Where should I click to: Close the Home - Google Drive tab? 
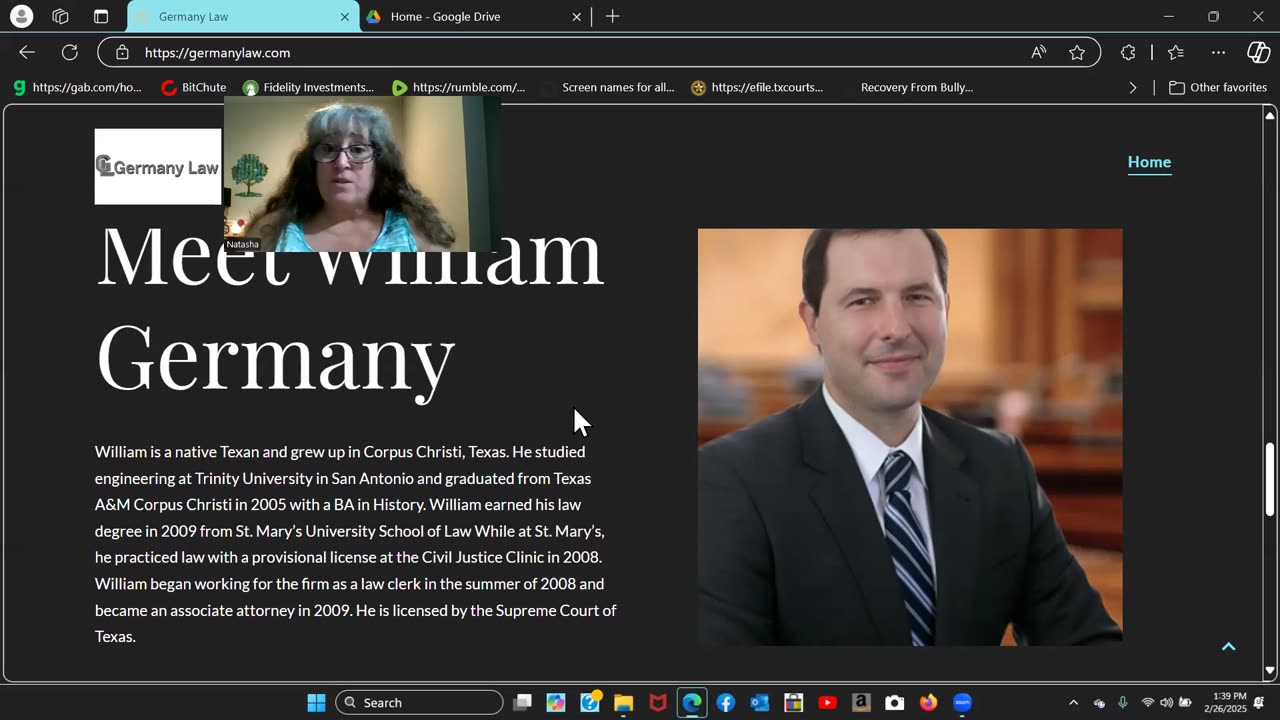click(x=576, y=16)
